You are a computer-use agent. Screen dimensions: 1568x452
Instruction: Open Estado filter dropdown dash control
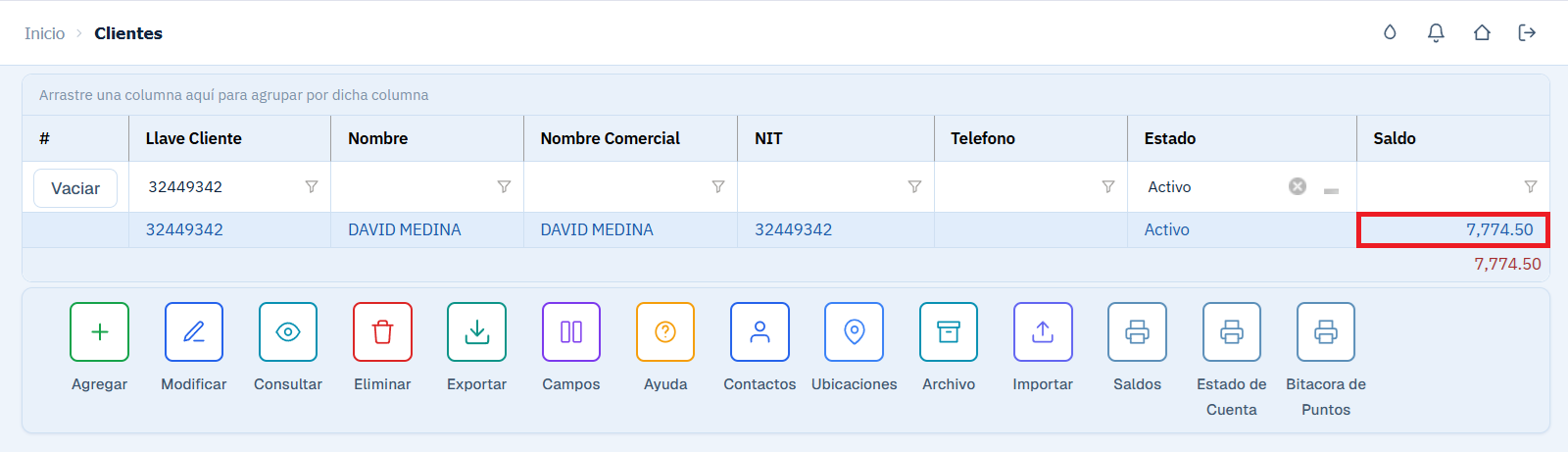tap(1331, 190)
